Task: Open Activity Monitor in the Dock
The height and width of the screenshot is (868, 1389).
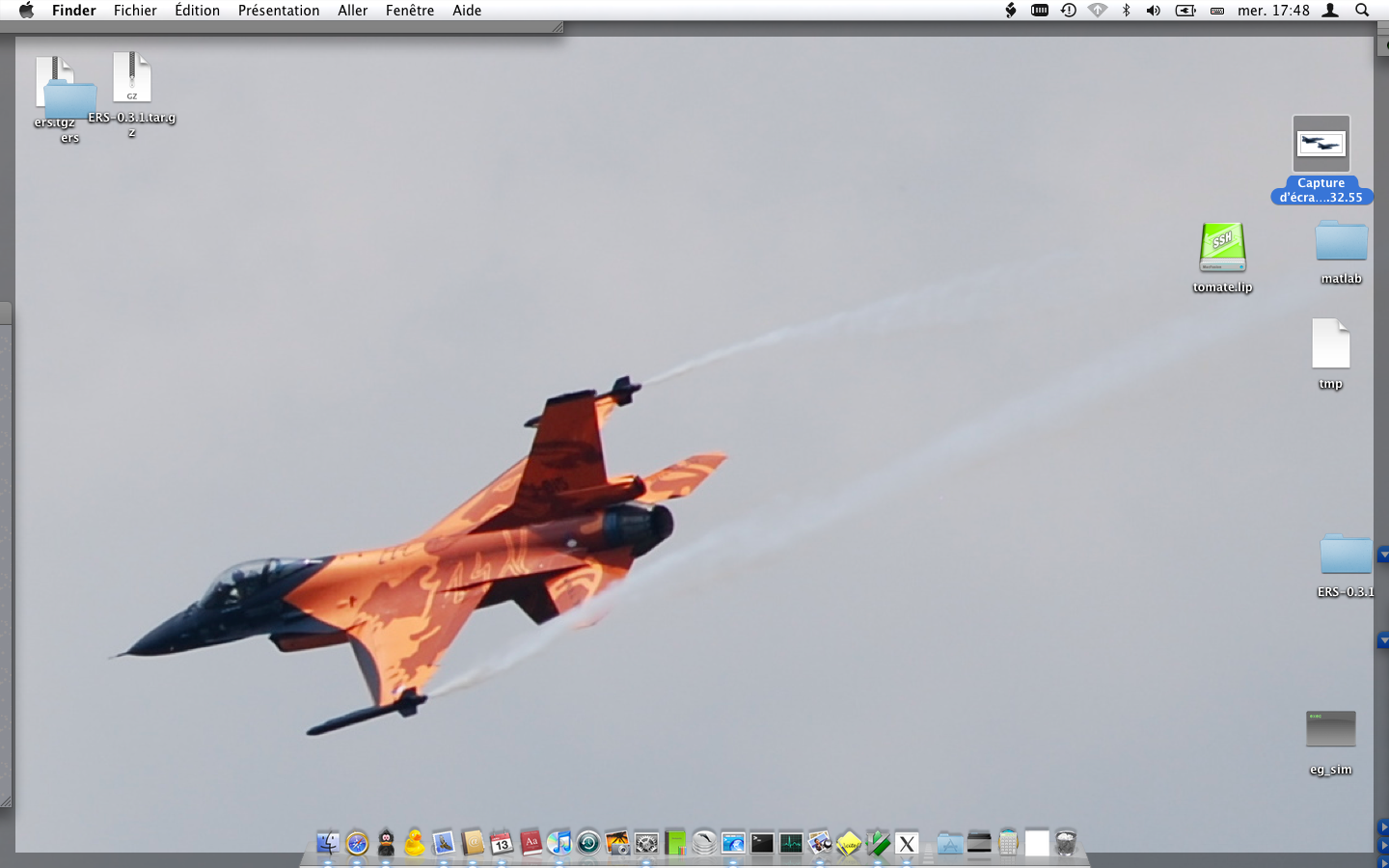Action: 791,843
